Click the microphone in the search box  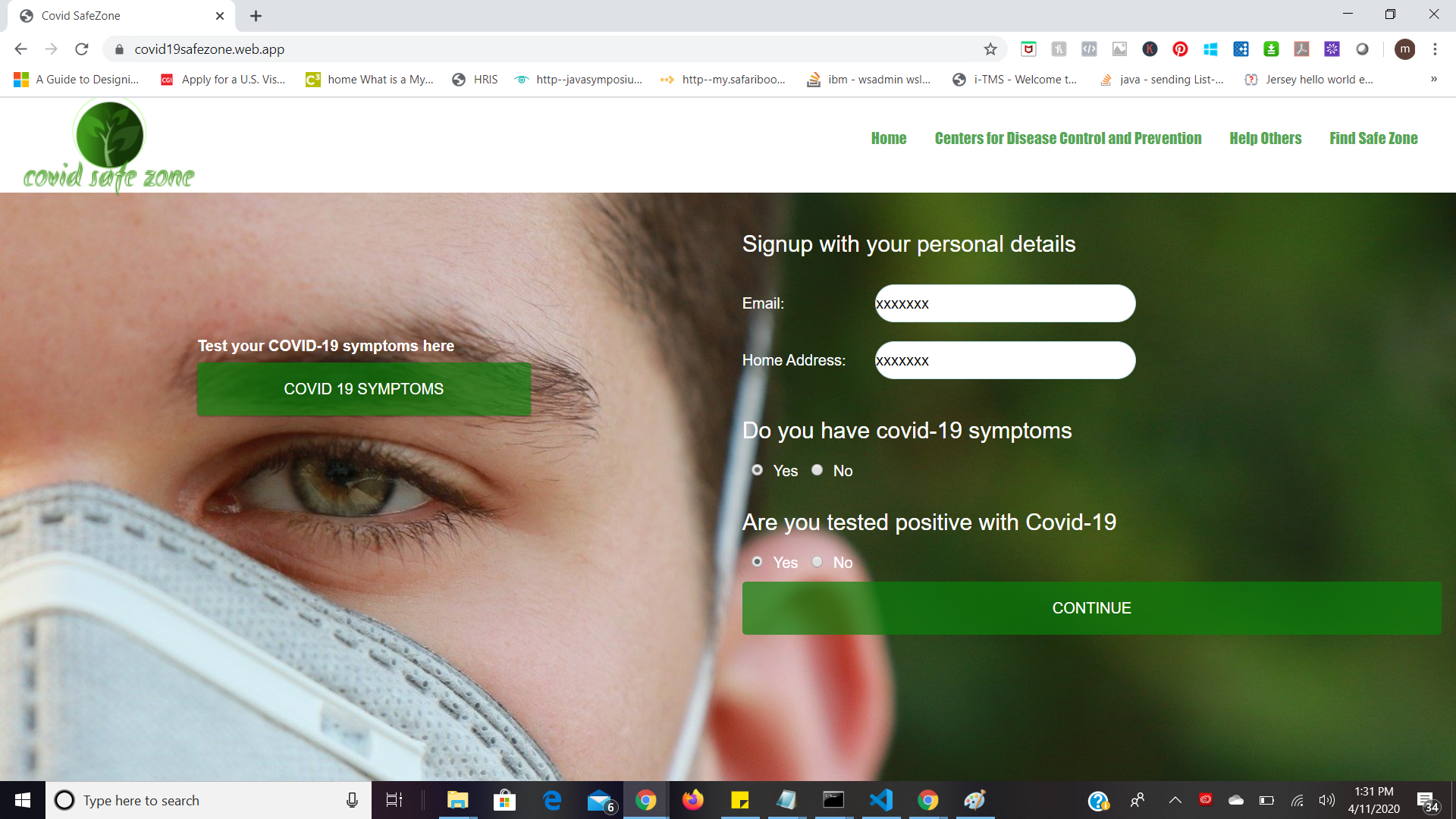point(352,800)
